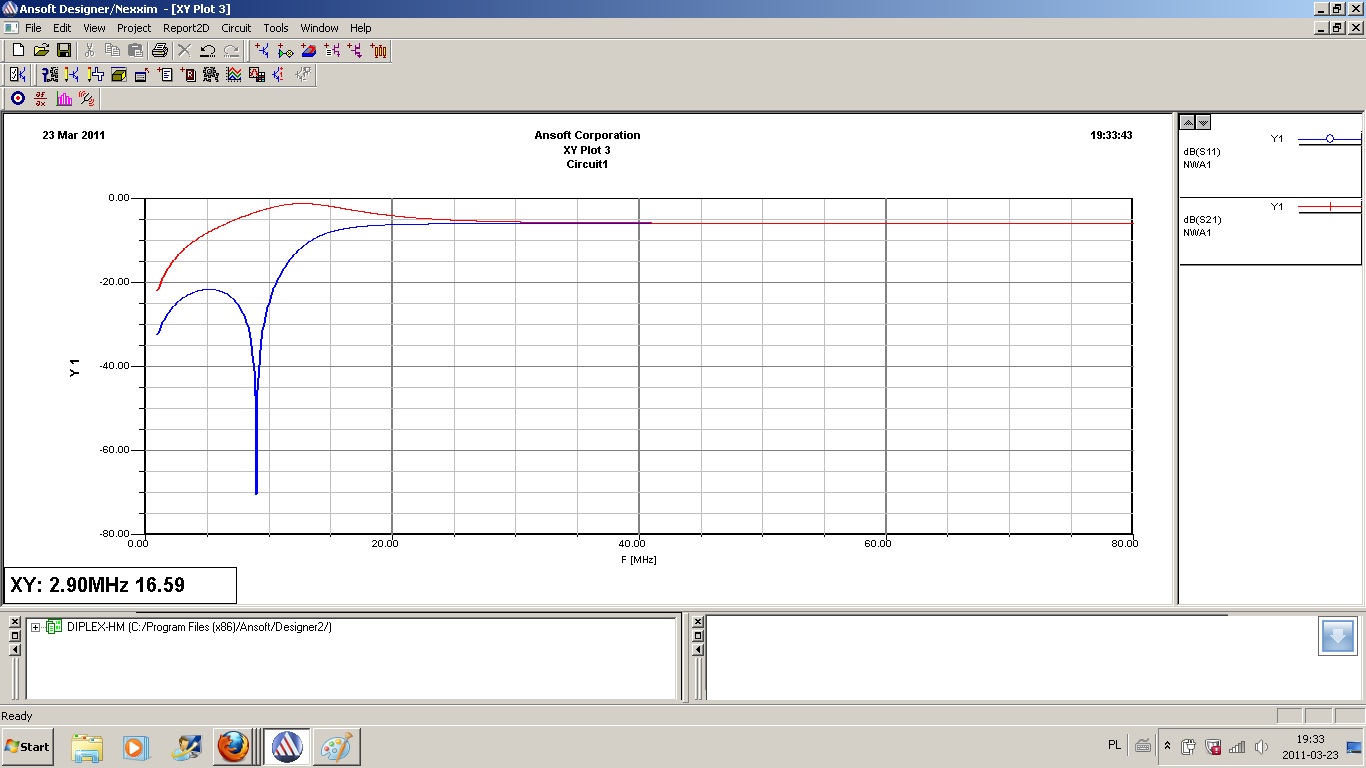Open the Report2D menu
Screen dimensions: 1366x768
click(185, 28)
